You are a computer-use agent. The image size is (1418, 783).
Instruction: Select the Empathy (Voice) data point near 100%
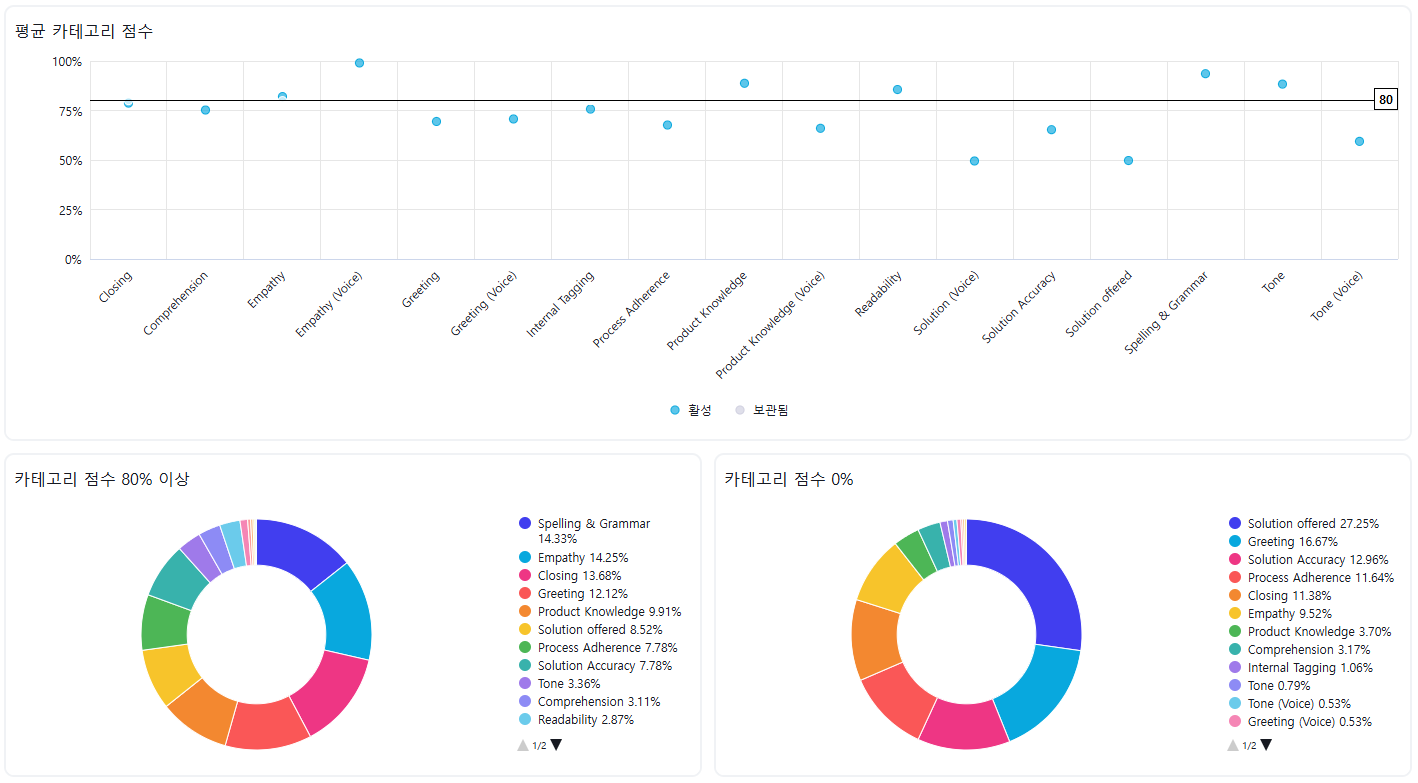coord(359,63)
